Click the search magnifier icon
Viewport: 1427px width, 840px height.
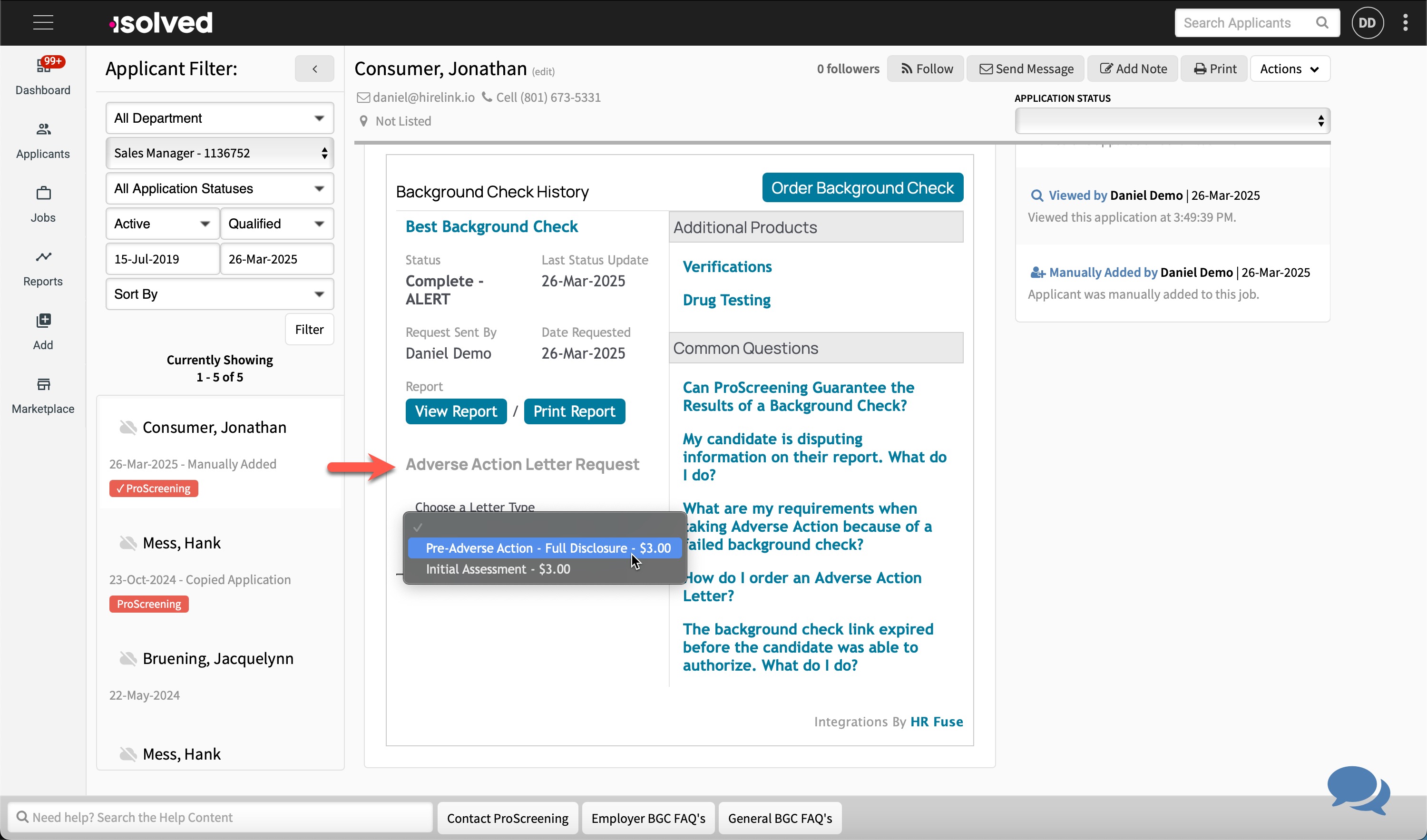(x=1322, y=23)
